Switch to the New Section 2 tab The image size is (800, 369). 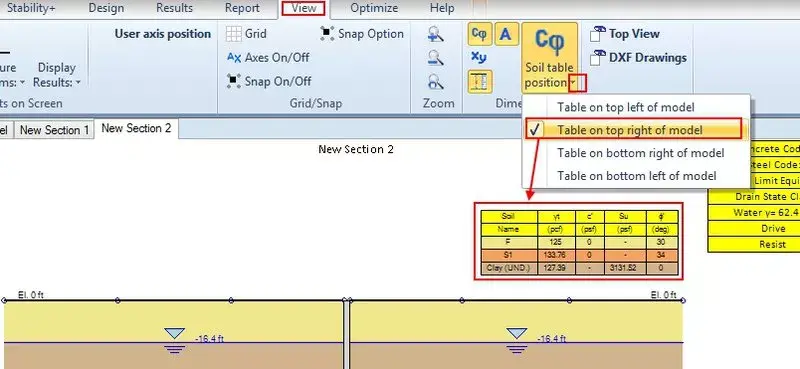tap(136, 129)
